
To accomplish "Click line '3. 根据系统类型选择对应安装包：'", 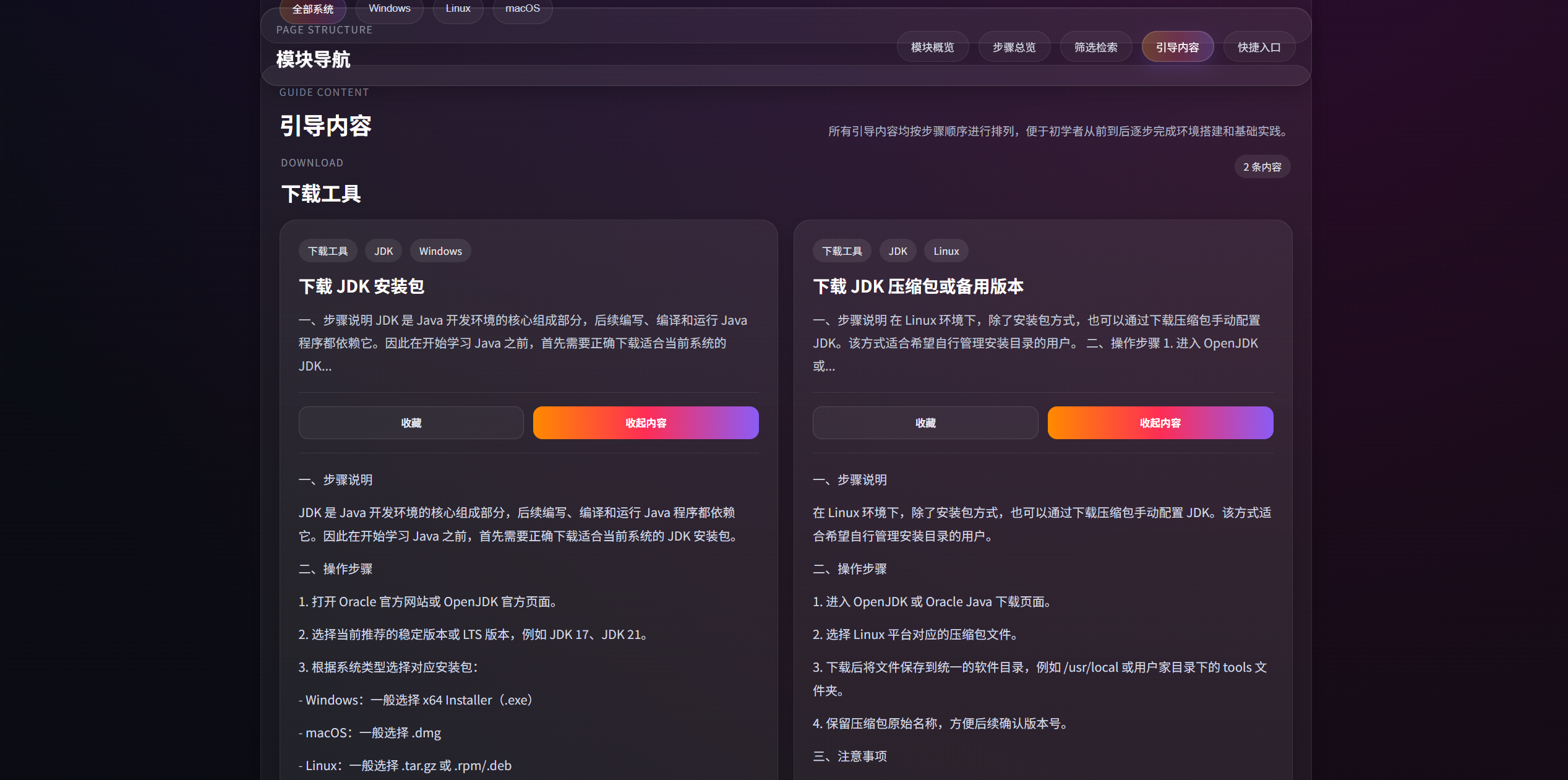I will pyautogui.click(x=389, y=667).
